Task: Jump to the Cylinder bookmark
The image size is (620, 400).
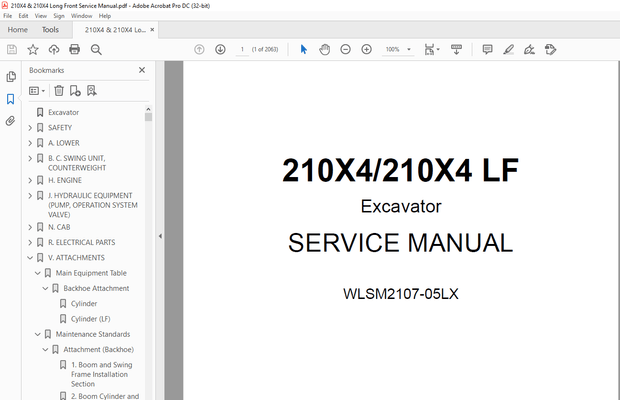Action: (84, 304)
